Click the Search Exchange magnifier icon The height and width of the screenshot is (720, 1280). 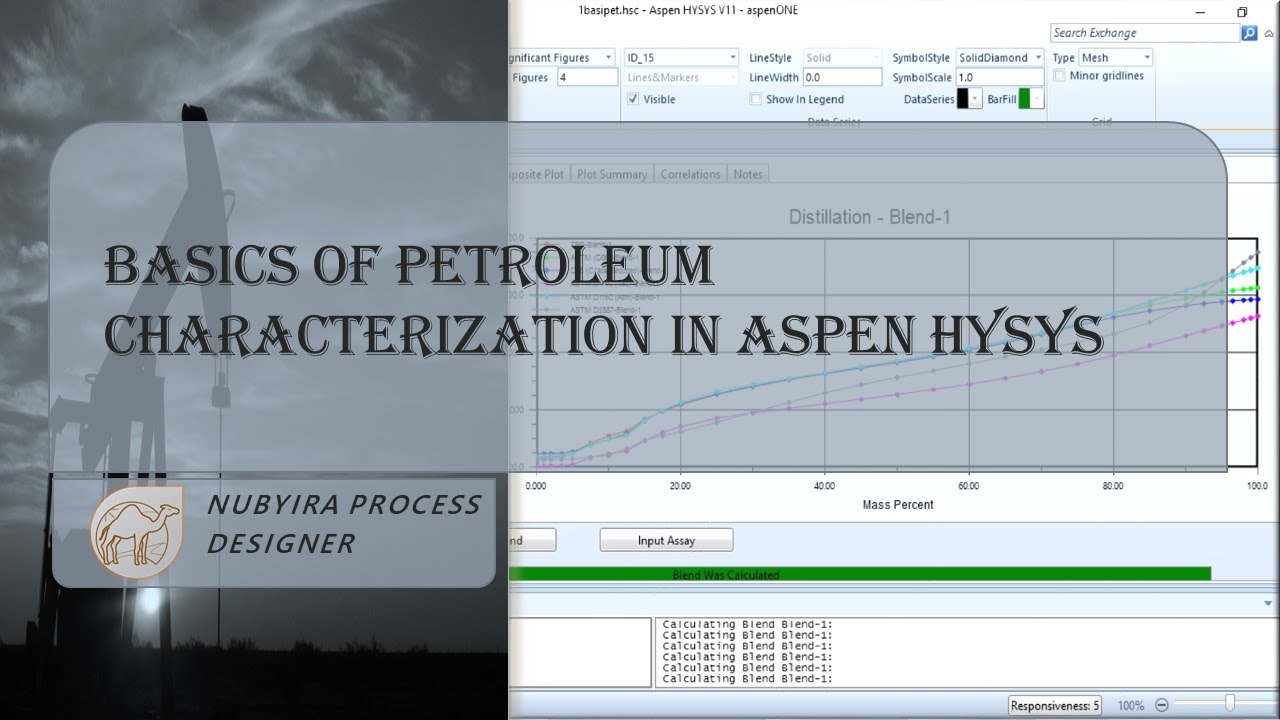pos(1249,33)
